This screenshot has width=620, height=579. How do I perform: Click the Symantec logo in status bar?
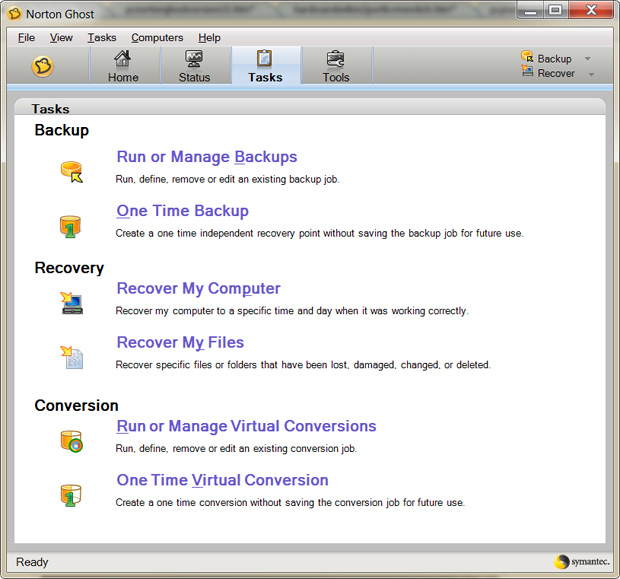click(x=582, y=562)
